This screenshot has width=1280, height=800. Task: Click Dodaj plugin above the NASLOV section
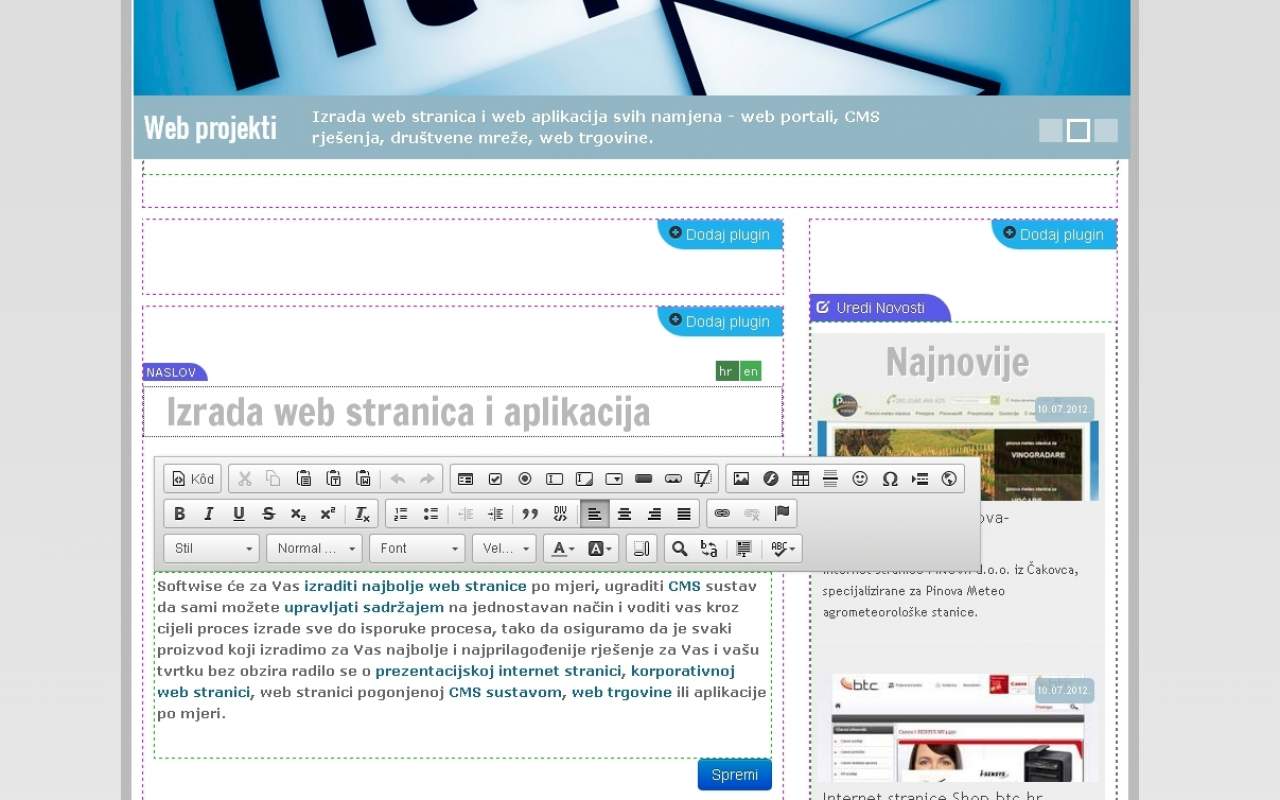[x=720, y=321]
